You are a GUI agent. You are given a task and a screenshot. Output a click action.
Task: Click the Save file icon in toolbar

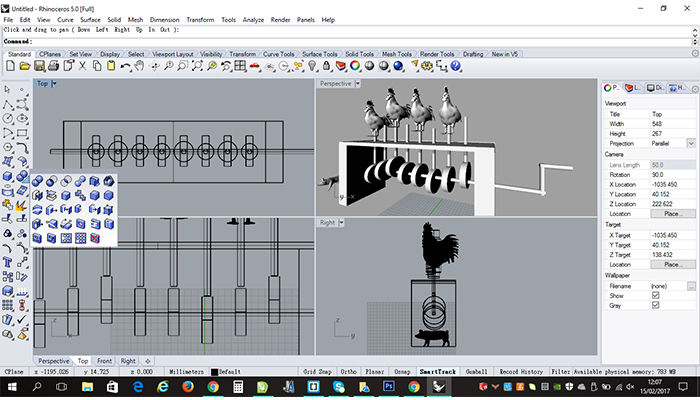pos(39,66)
